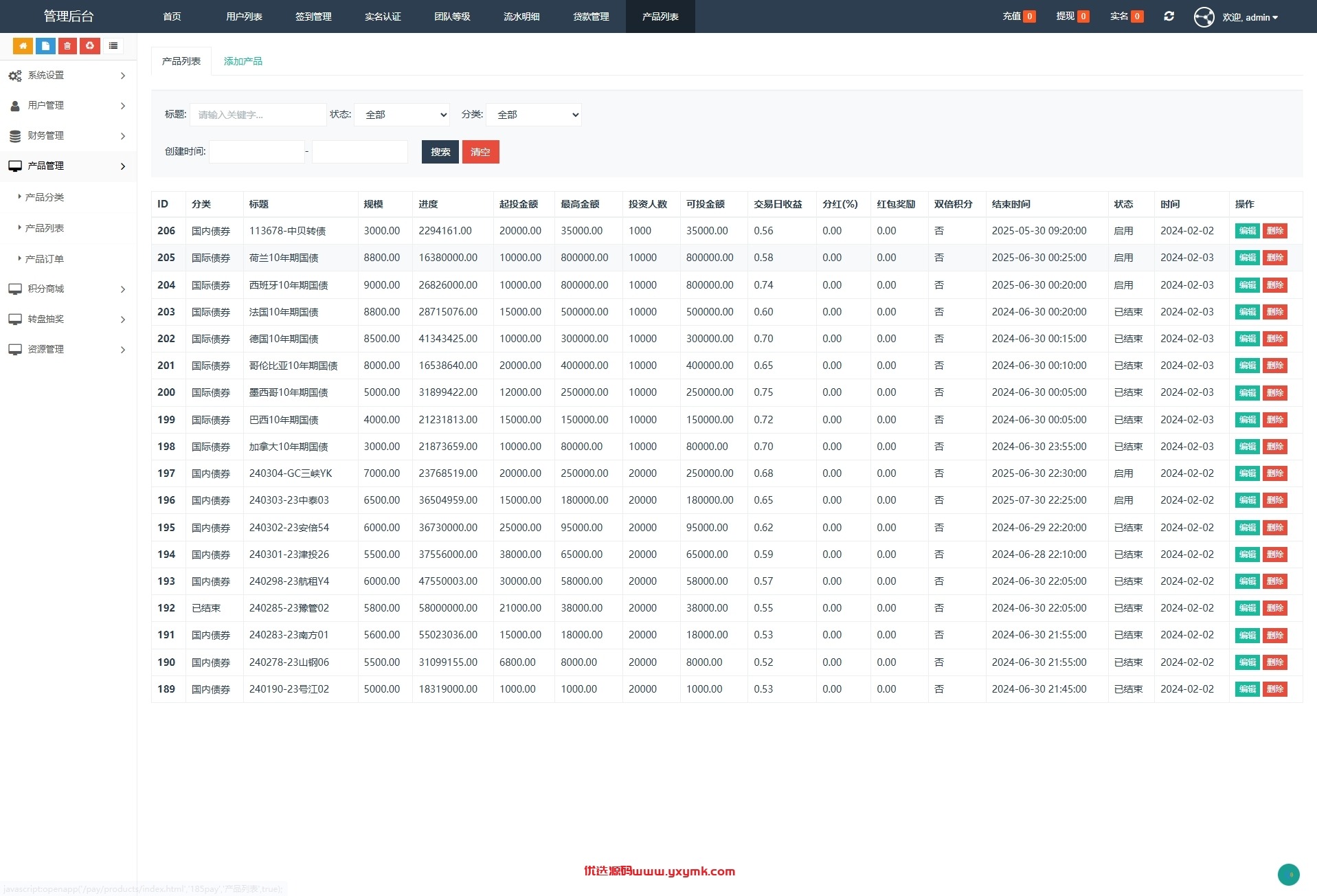
Task: Edit product 206 中贝转债
Action: coord(1247,231)
